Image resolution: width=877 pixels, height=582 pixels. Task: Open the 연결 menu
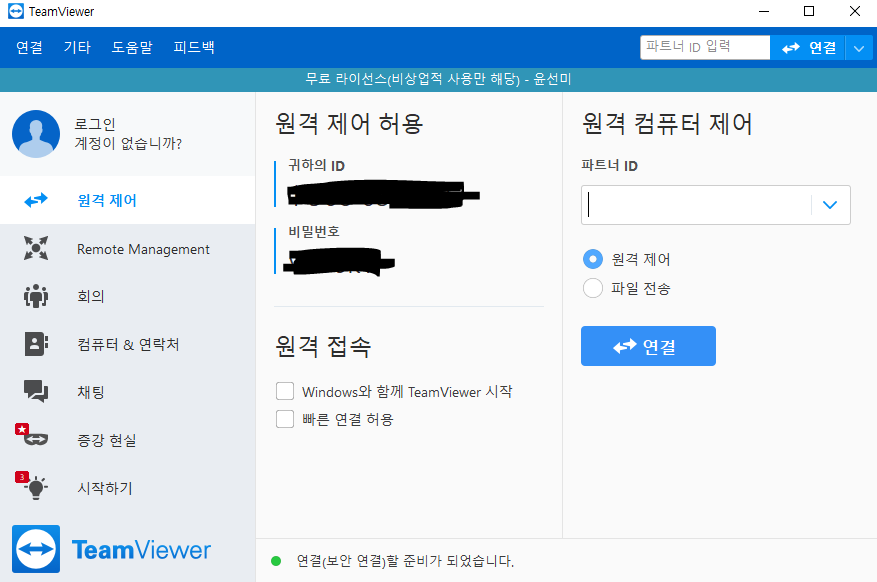(29, 48)
